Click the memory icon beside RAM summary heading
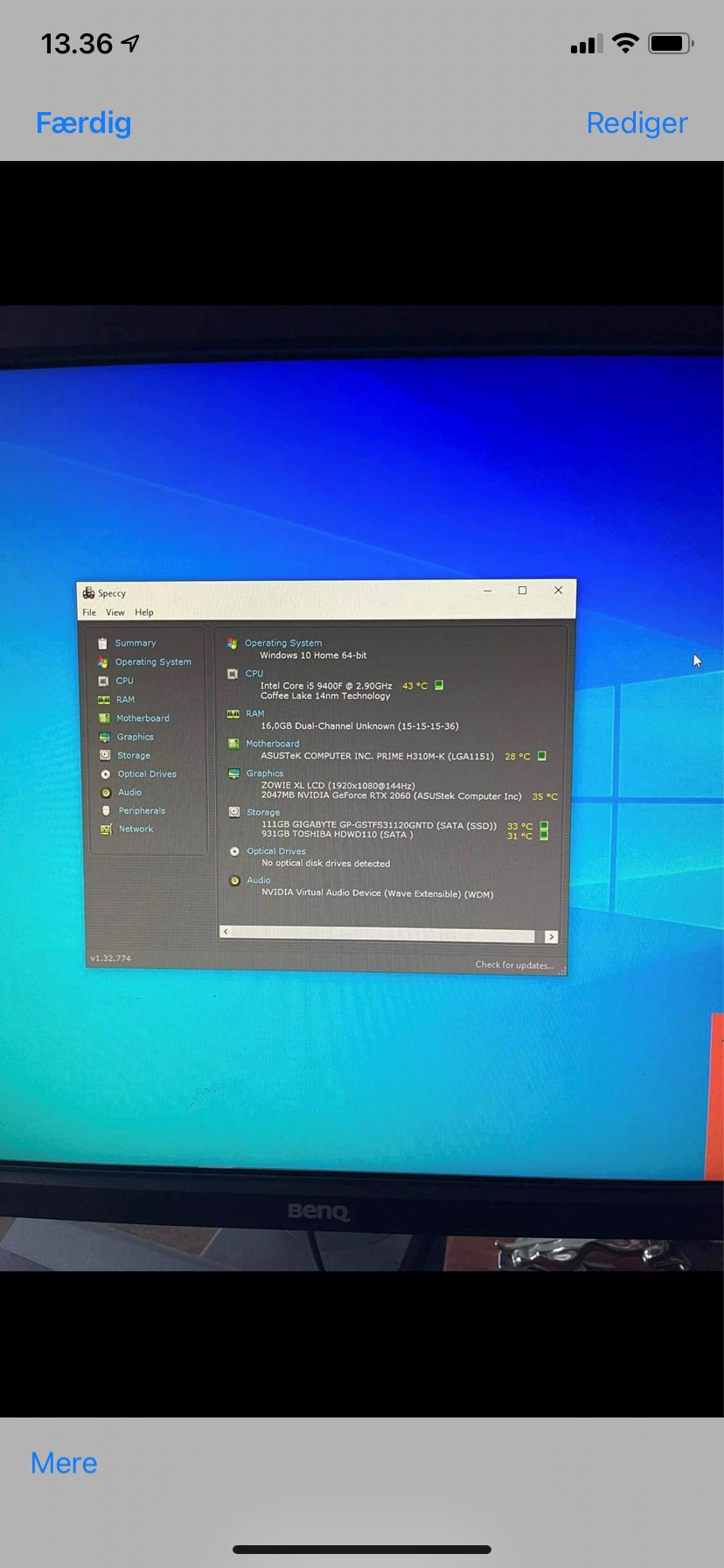Screen dimensions: 724x1568 tap(233, 714)
